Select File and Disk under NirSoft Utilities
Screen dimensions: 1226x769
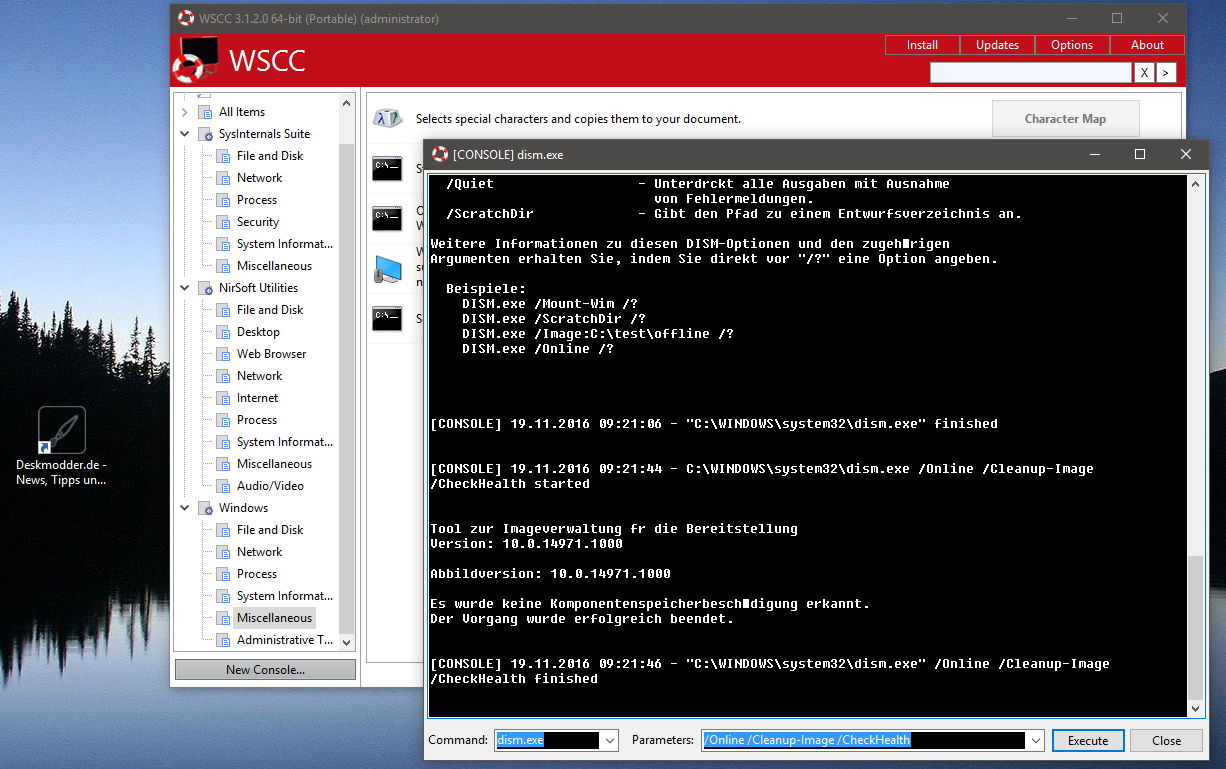[x=270, y=310]
